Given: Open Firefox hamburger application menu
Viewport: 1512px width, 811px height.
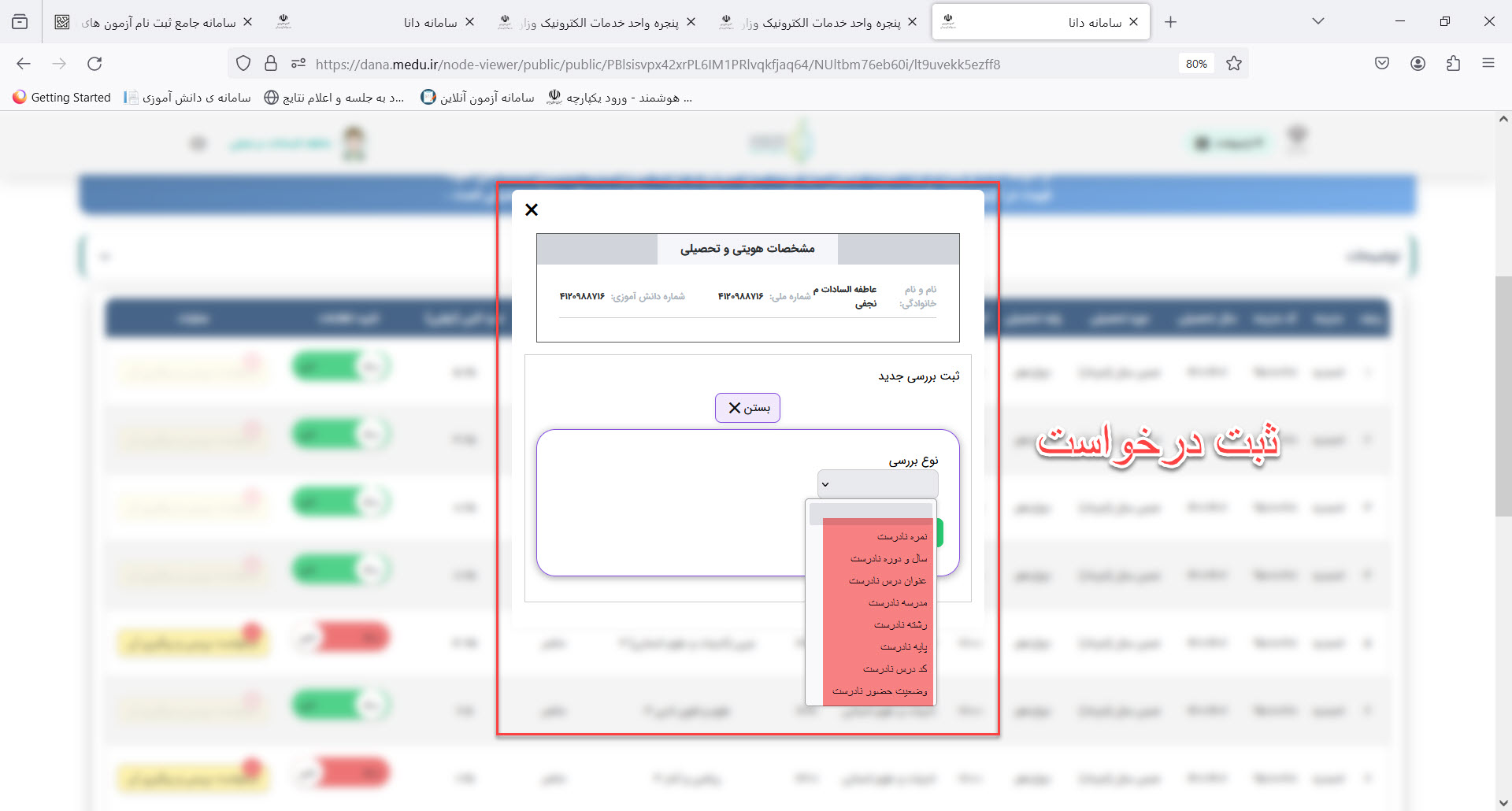Looking at the screenshot, I should (x=1488, y=64).
